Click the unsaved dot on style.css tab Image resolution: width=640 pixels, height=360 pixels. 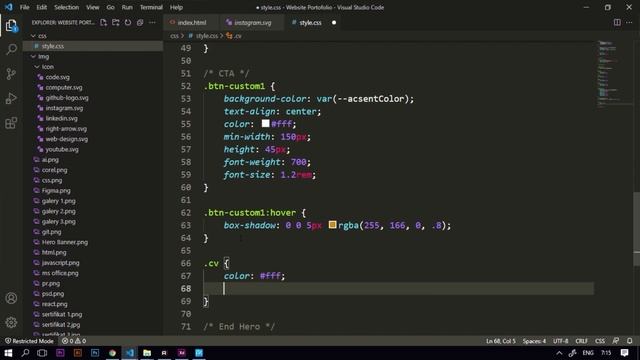[x=333, y=22]
